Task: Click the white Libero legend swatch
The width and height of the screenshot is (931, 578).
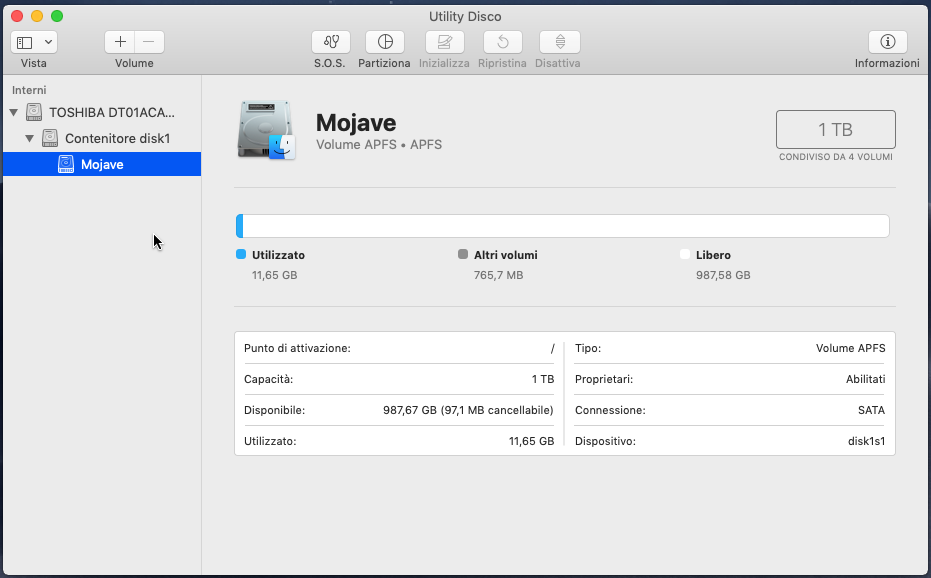Action: pos(685,254)
